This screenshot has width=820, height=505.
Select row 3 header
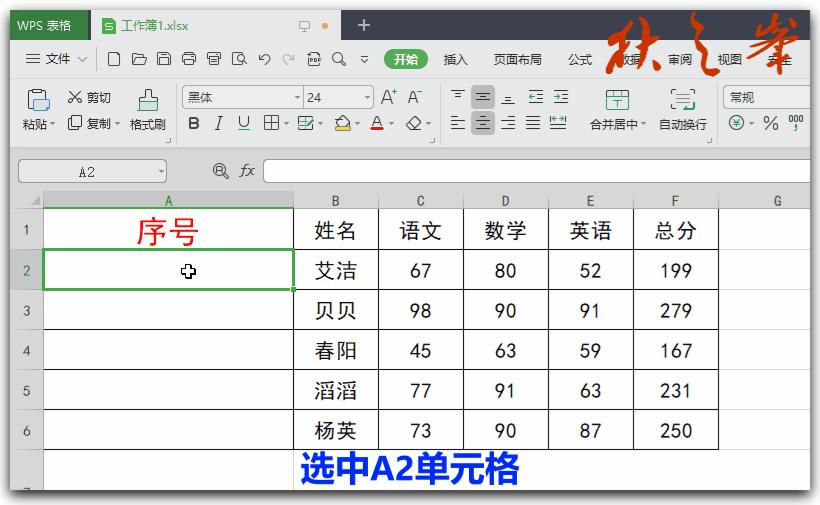[27, 311]
